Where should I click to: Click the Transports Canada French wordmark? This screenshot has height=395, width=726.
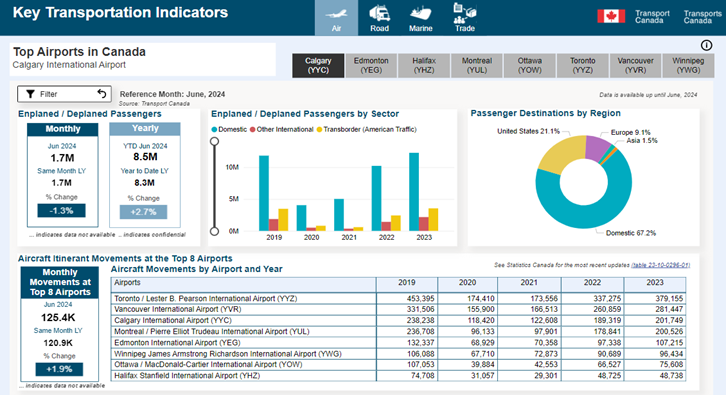coord(702,17)
